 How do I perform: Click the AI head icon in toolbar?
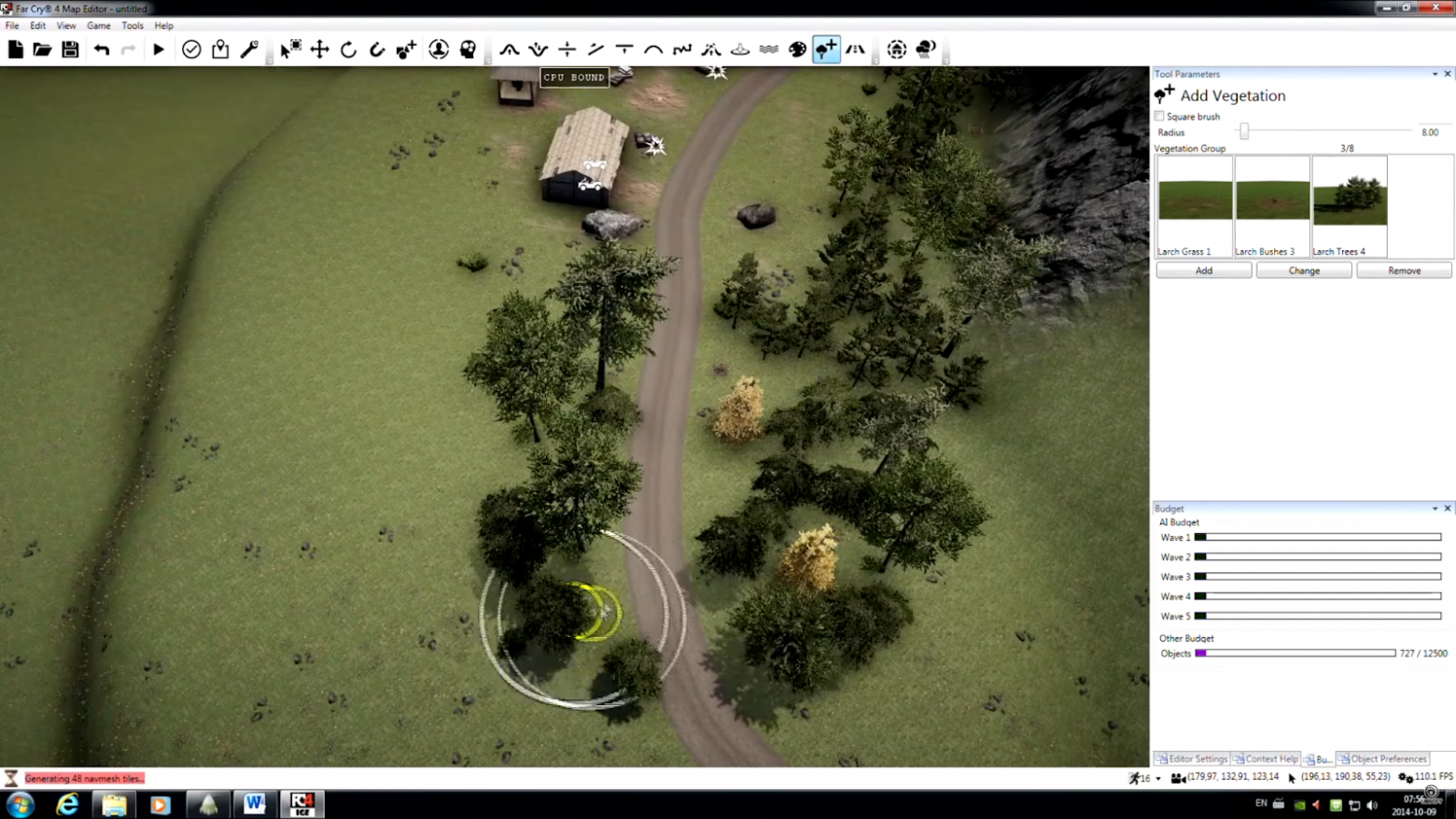(468, 49)
